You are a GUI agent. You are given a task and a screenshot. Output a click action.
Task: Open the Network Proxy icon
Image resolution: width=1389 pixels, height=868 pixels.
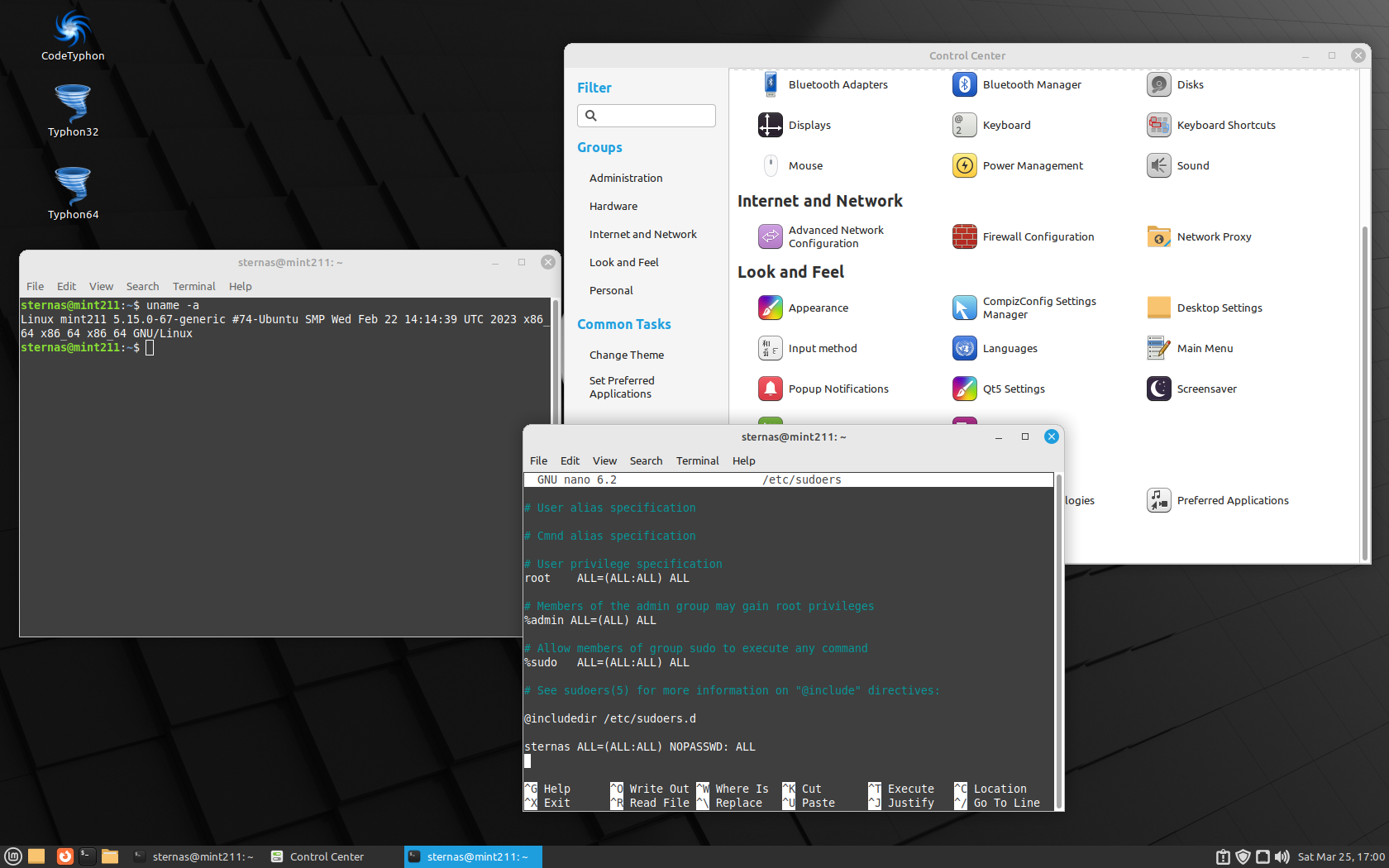coord(1158,236)
